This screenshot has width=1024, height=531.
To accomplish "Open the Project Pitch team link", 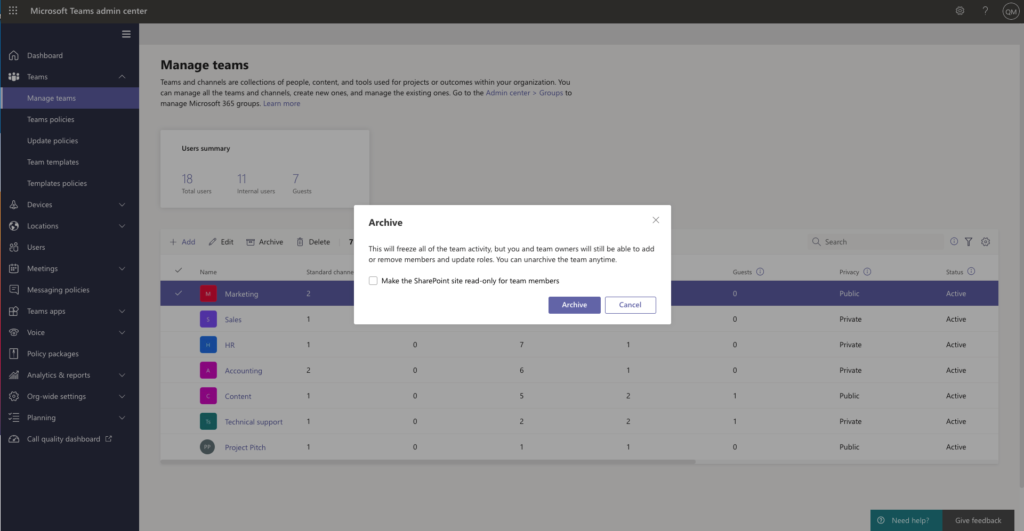I will point(245,447).
